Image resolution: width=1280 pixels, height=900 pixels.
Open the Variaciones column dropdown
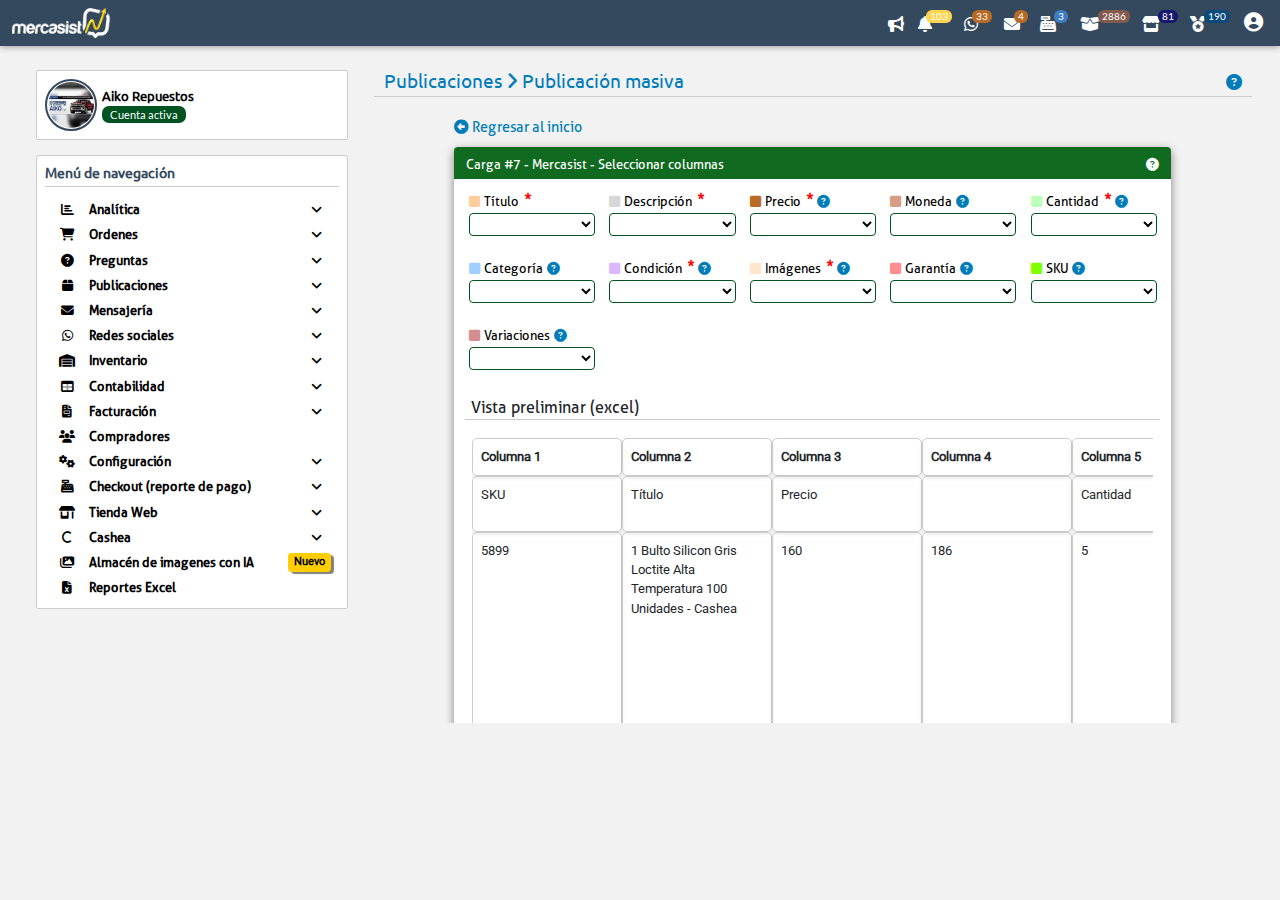point(532,358)
